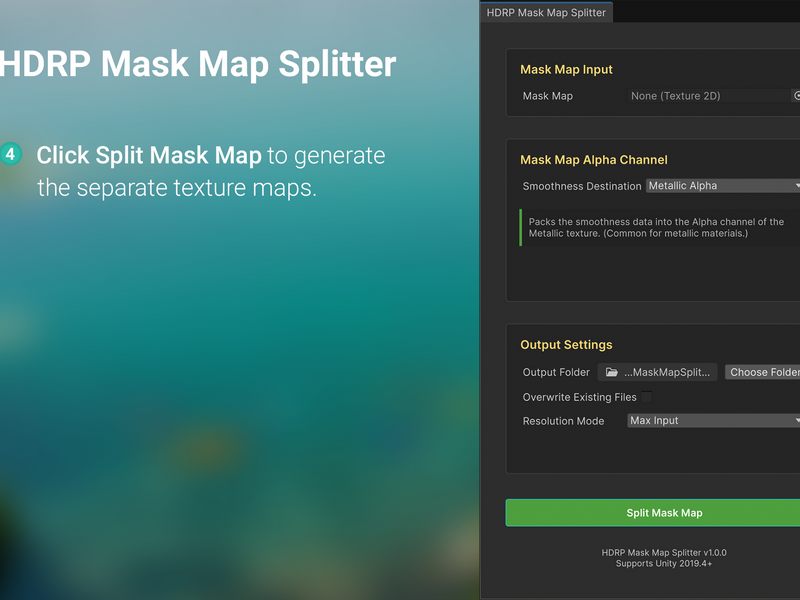Click the green Split Mask Map button

point(653,513)
